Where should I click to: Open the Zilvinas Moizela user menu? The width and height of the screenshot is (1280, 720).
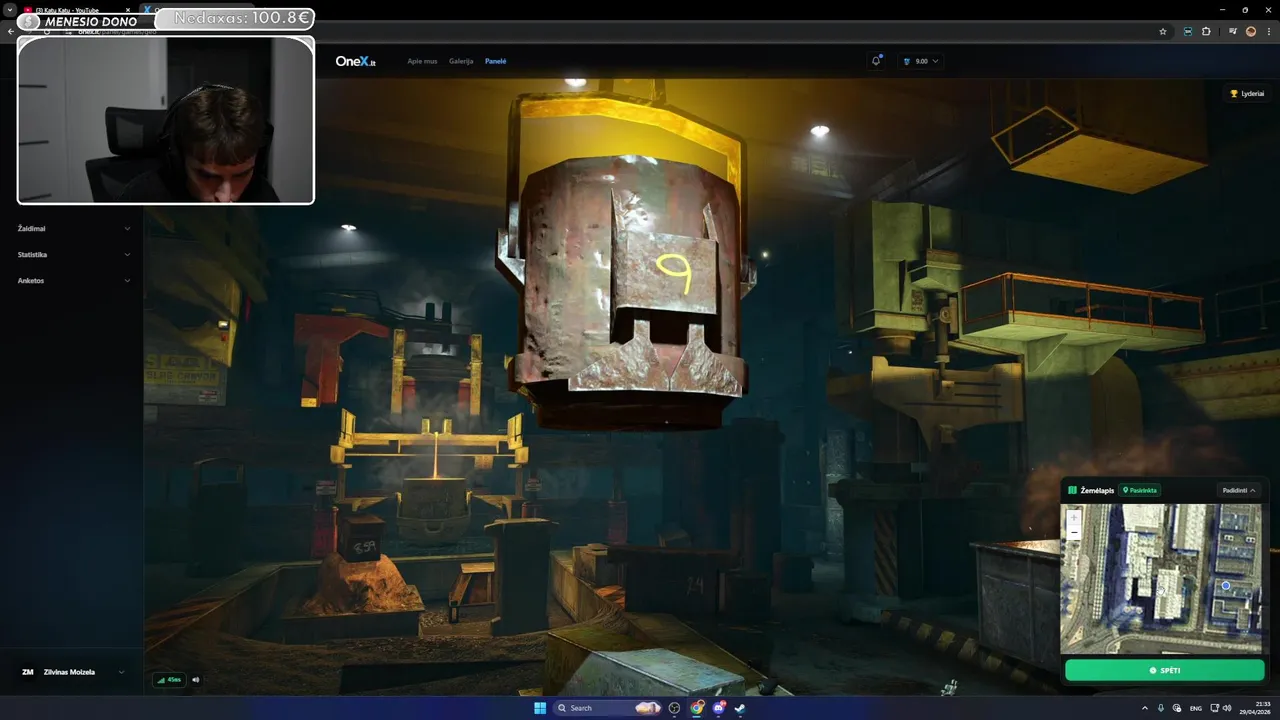pyautogui.click(x=73, y=672)
